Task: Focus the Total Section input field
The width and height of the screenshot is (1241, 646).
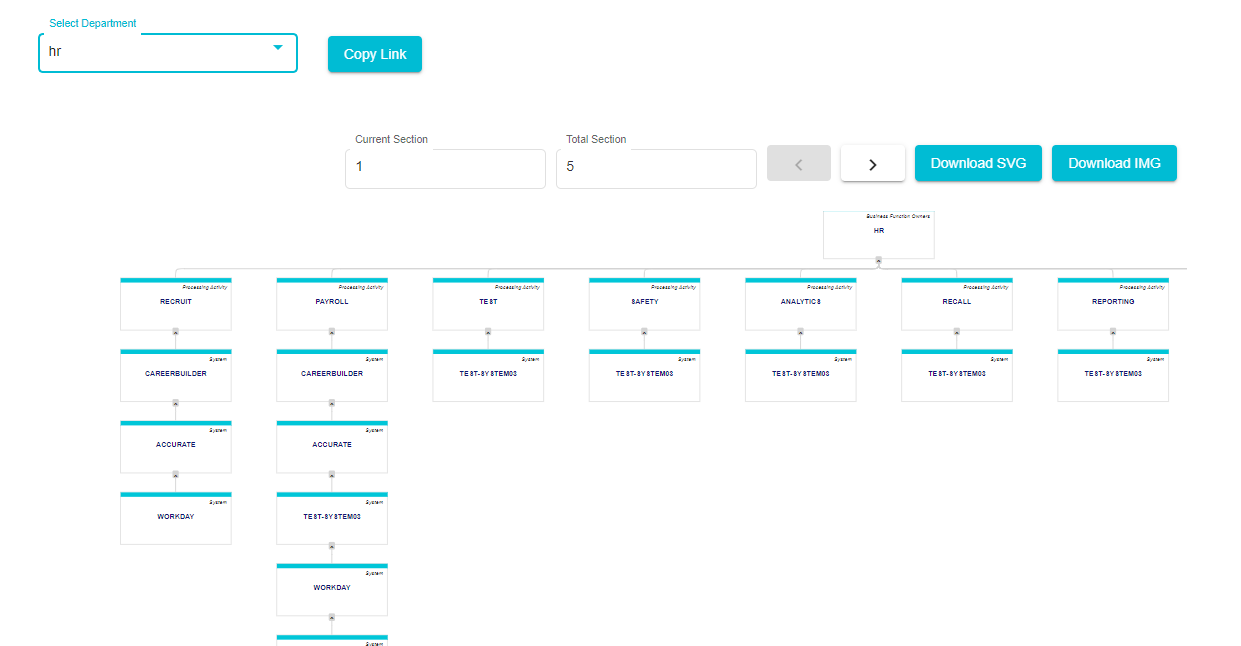Action: tap(656, 168)
